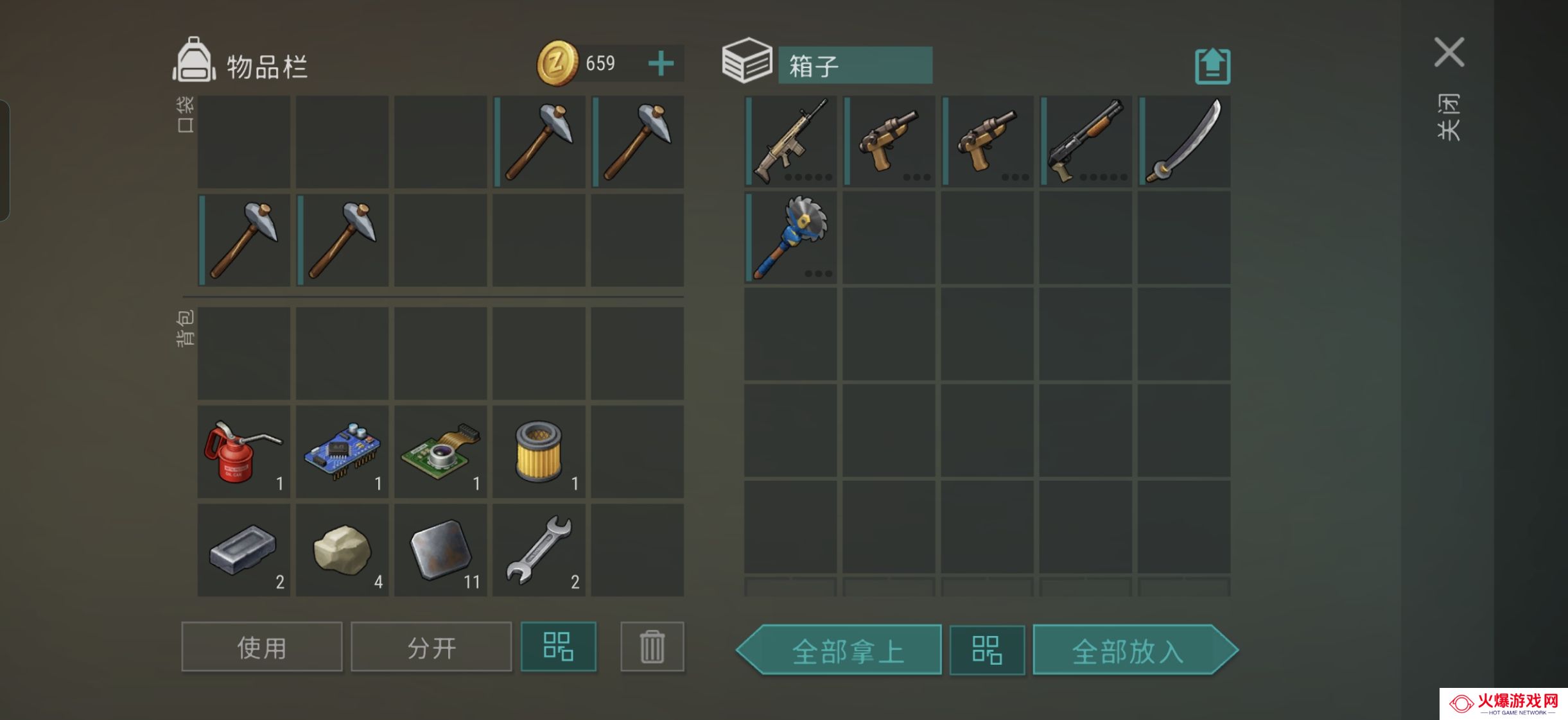Click 全部拿上 to take all items
This screenshot has width=1568, height=720.
pos(839,650)
